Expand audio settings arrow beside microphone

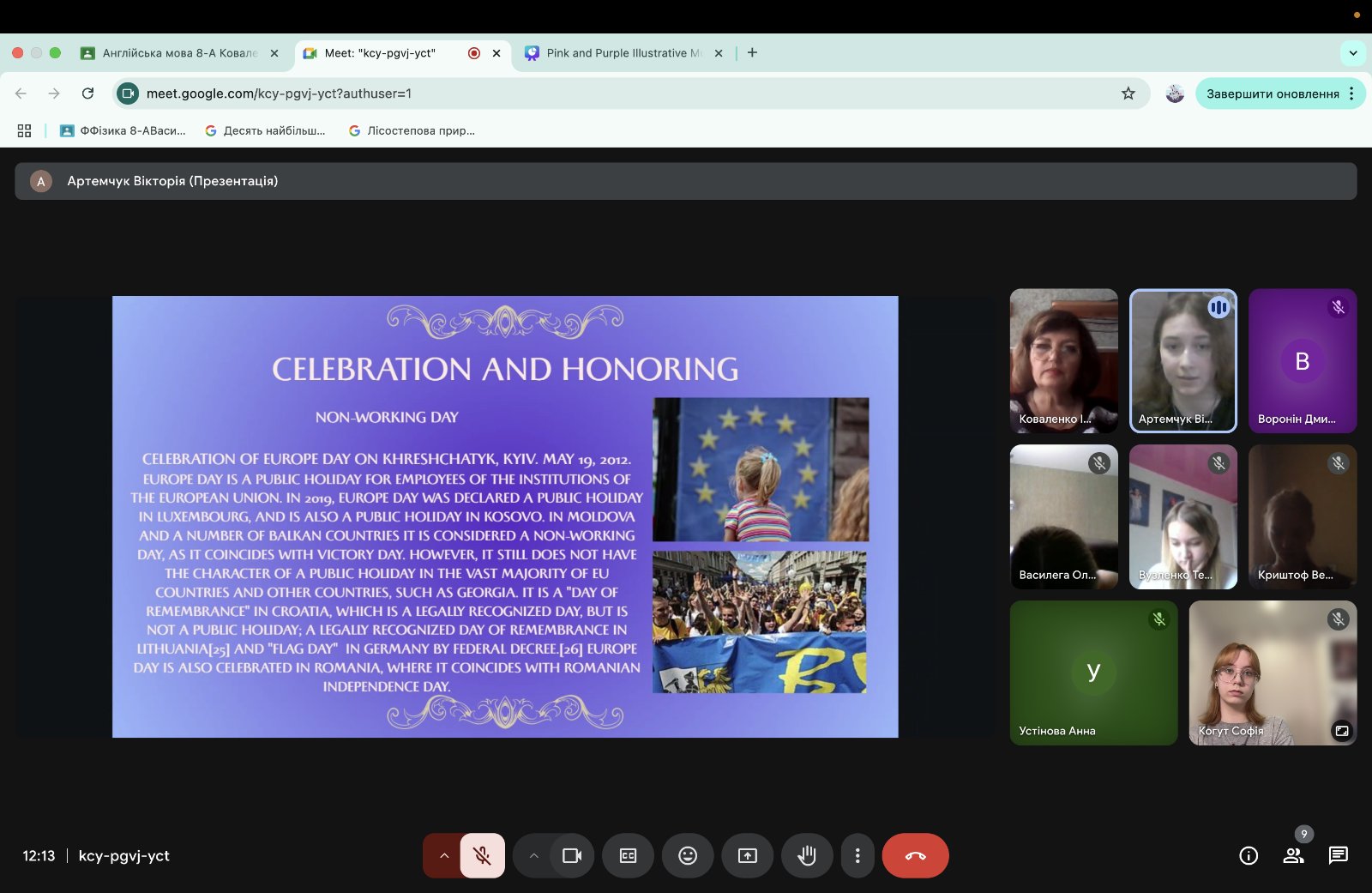pyautogui.click(x=443, y=855)
